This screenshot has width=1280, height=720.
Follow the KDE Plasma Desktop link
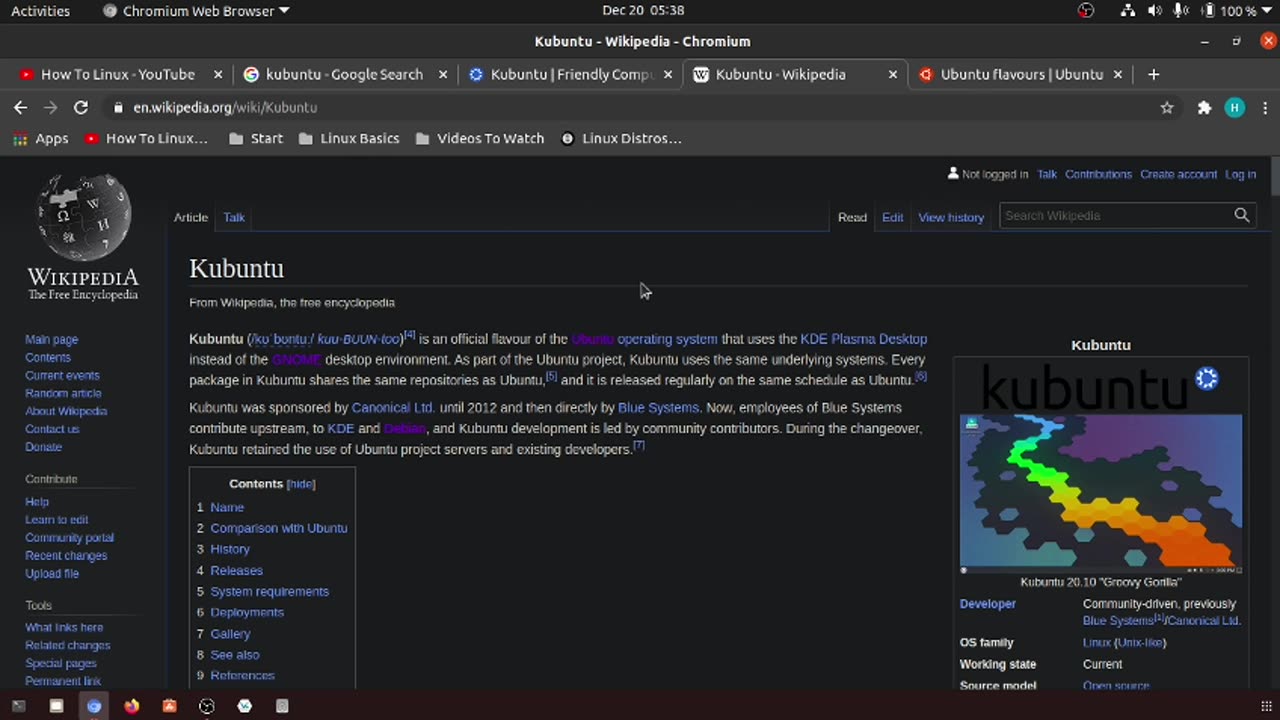pos(864,339)
